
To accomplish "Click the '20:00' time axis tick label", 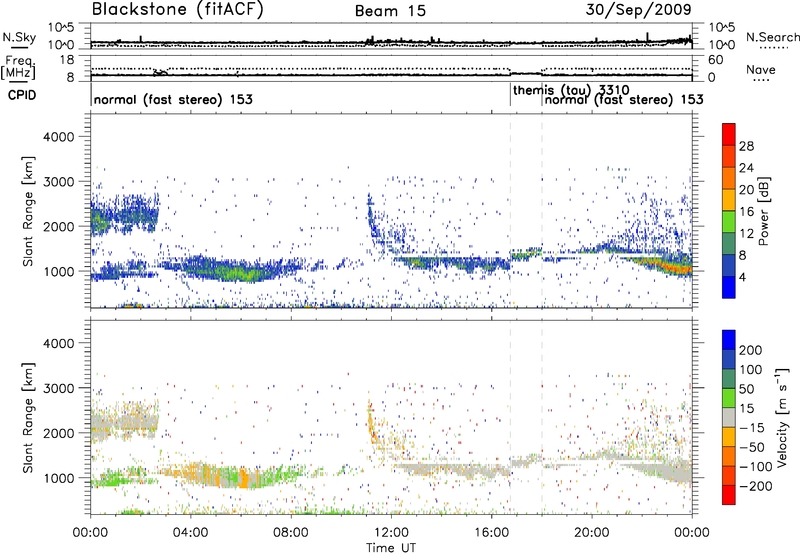I will [591, 533].
